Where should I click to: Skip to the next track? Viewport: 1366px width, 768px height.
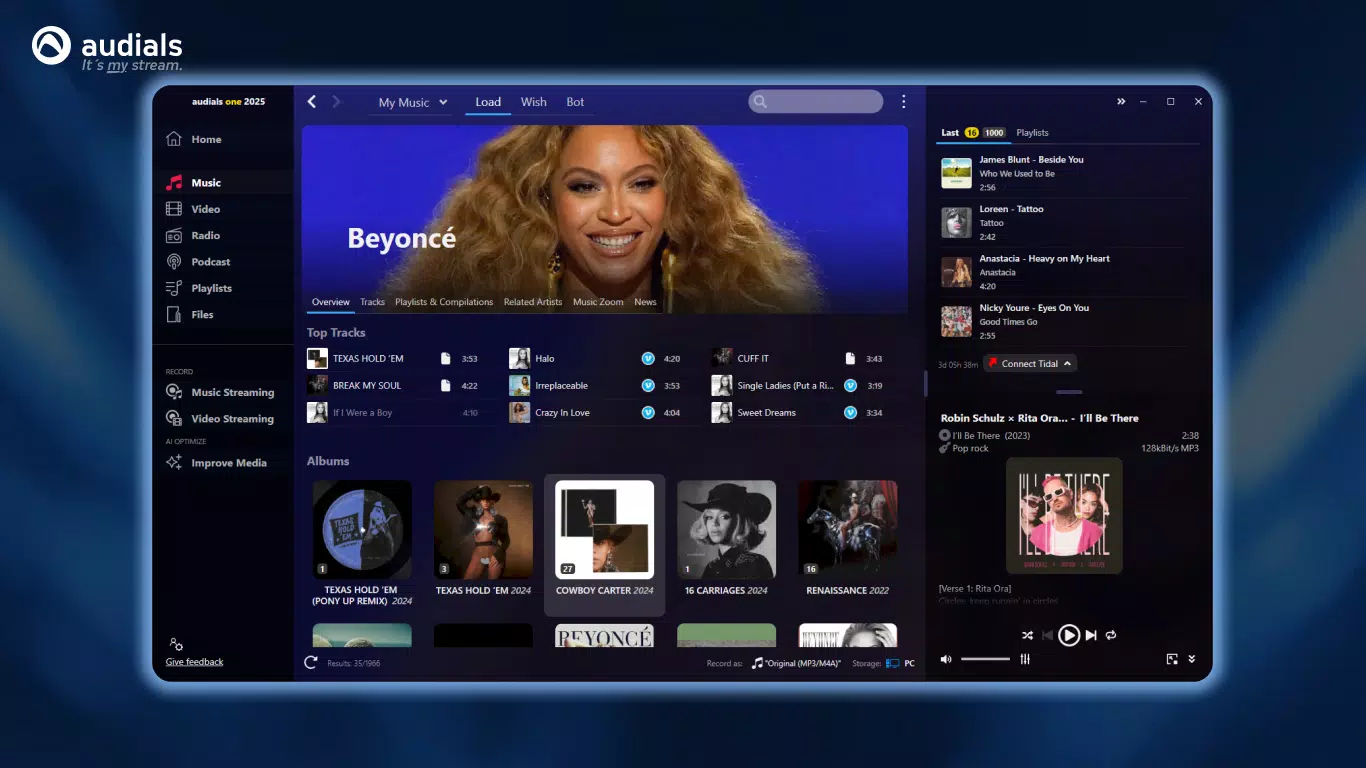1092,635
